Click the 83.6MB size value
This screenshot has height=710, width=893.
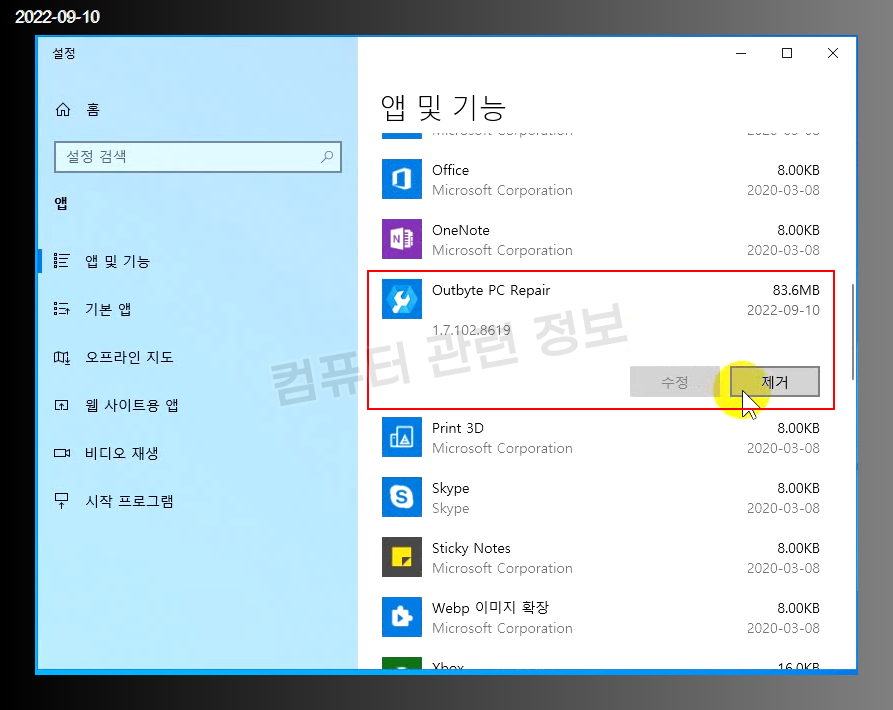[x=796, y=290]
